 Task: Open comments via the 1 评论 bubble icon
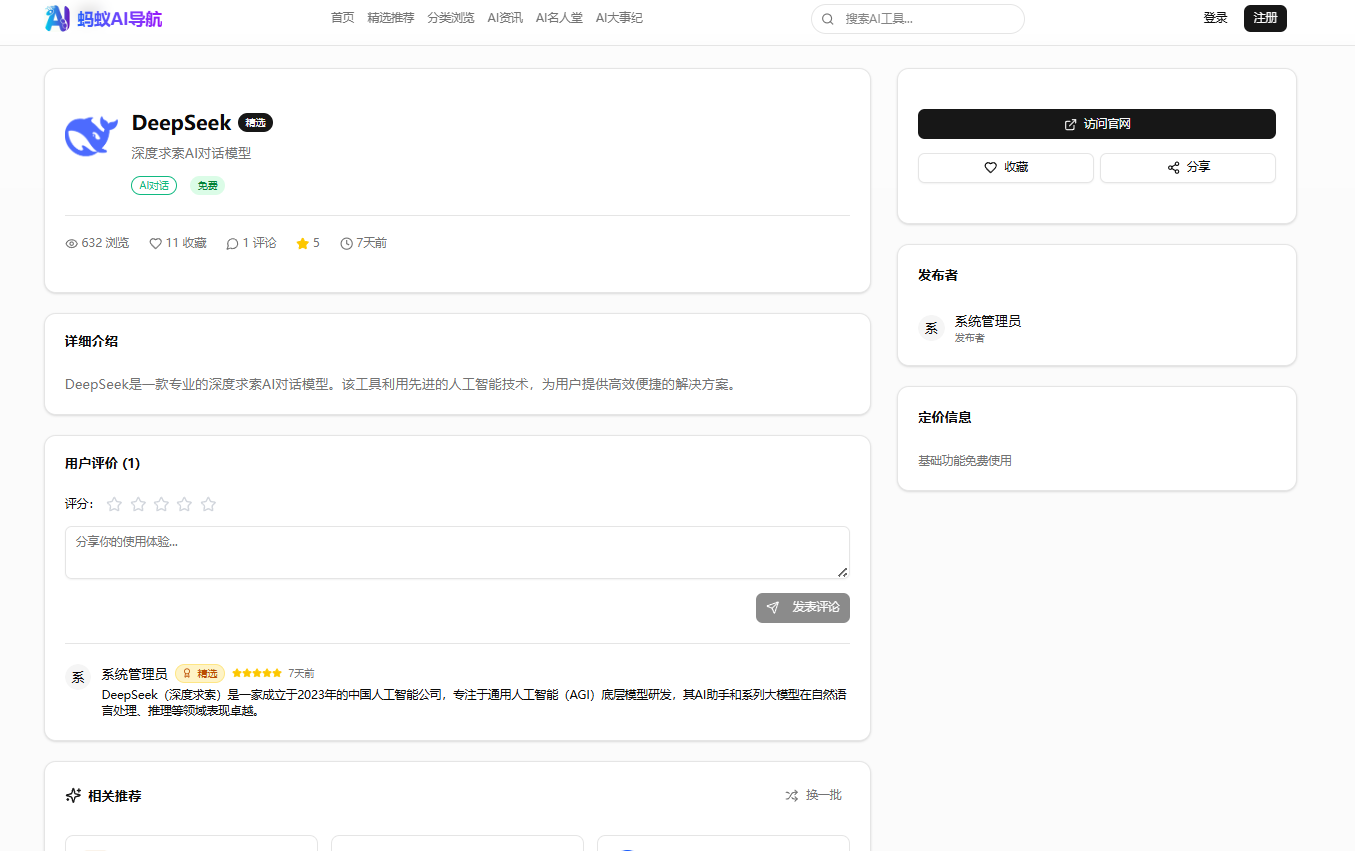point(233,243)
